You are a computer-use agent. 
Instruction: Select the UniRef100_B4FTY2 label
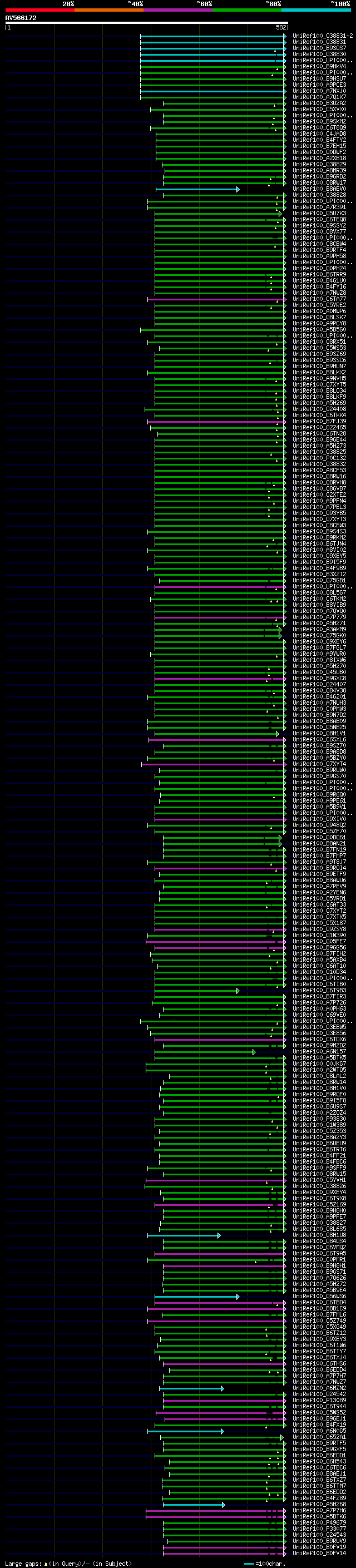point(319,140)
